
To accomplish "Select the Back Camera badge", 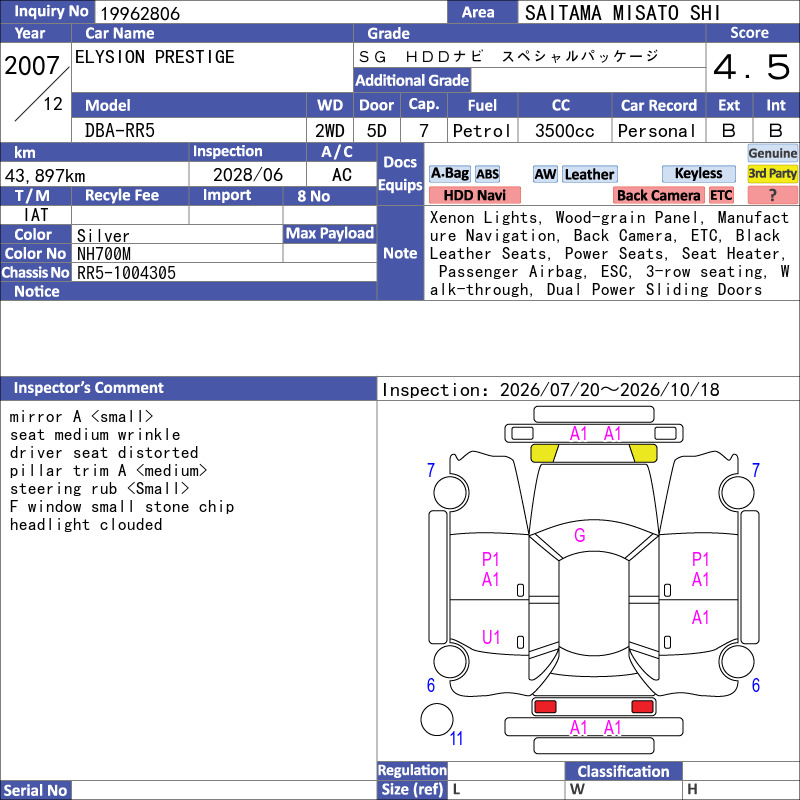I will (x=658, y=195).
